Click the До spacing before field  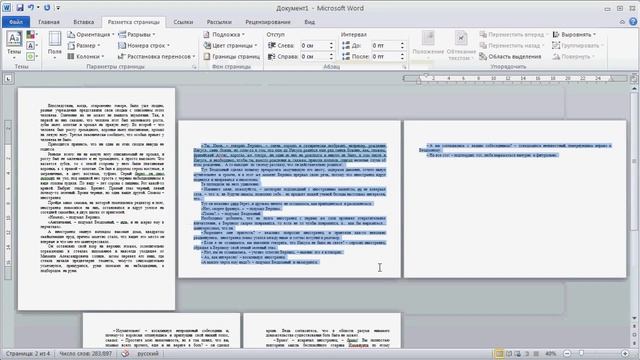pos(385,45)
